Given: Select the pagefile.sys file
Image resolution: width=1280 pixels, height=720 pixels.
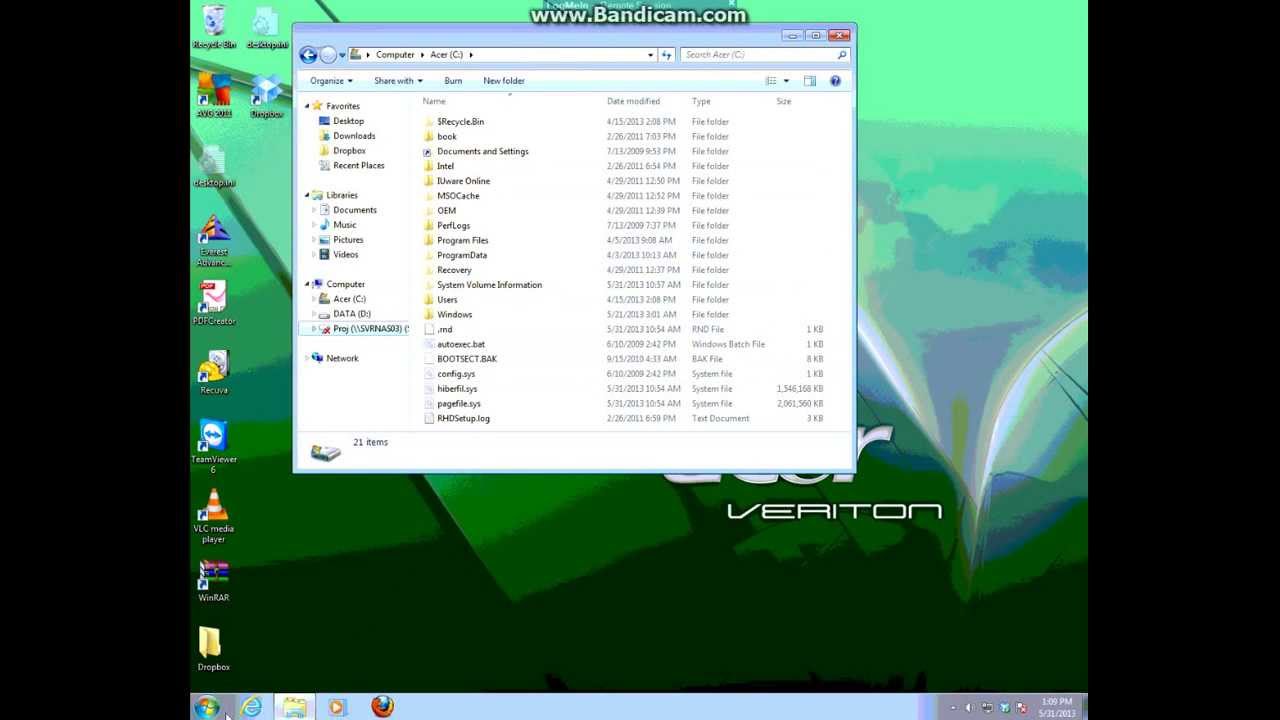Looking at the screenshot, I should [x=459, y=403].
